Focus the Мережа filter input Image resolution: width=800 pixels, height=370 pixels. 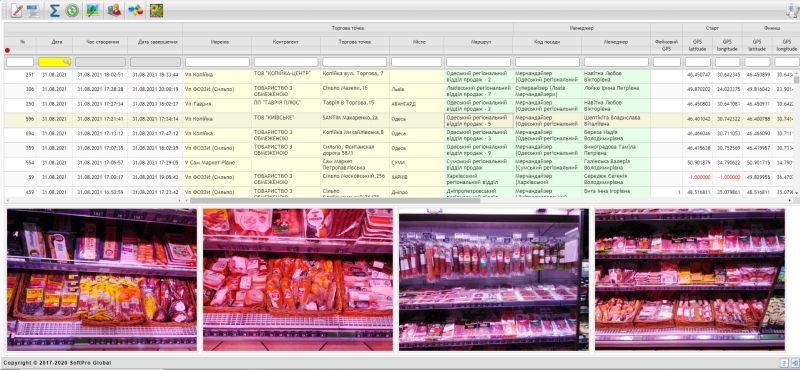(x=217, y=62)
